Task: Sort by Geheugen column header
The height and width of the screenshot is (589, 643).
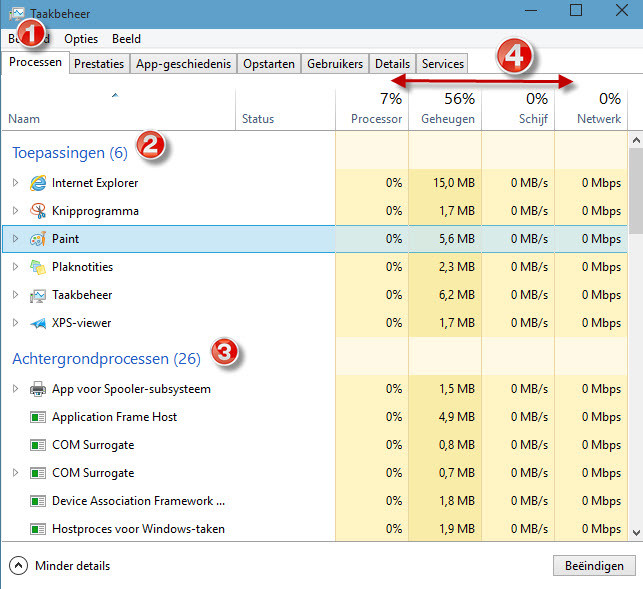Action: coord(445,109)
